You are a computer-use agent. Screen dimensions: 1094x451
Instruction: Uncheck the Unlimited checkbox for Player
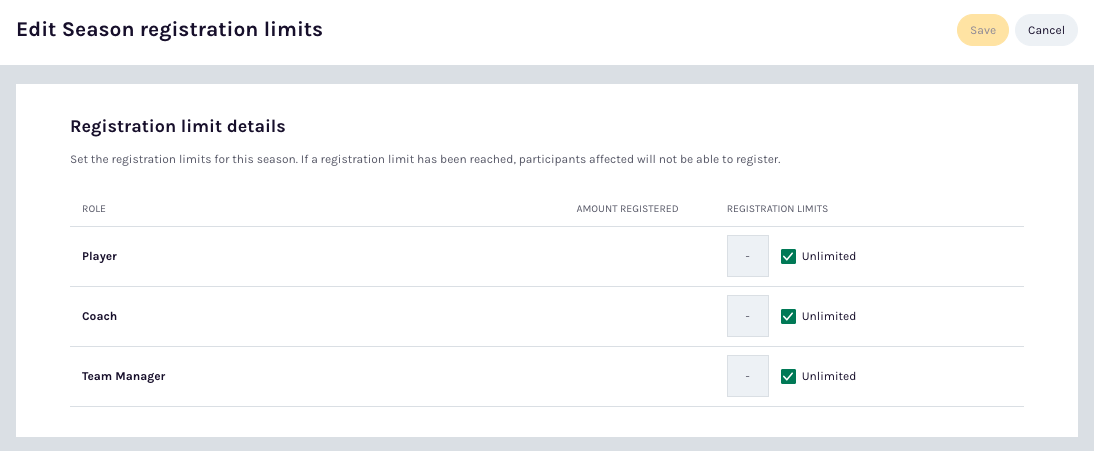point(788,256)
